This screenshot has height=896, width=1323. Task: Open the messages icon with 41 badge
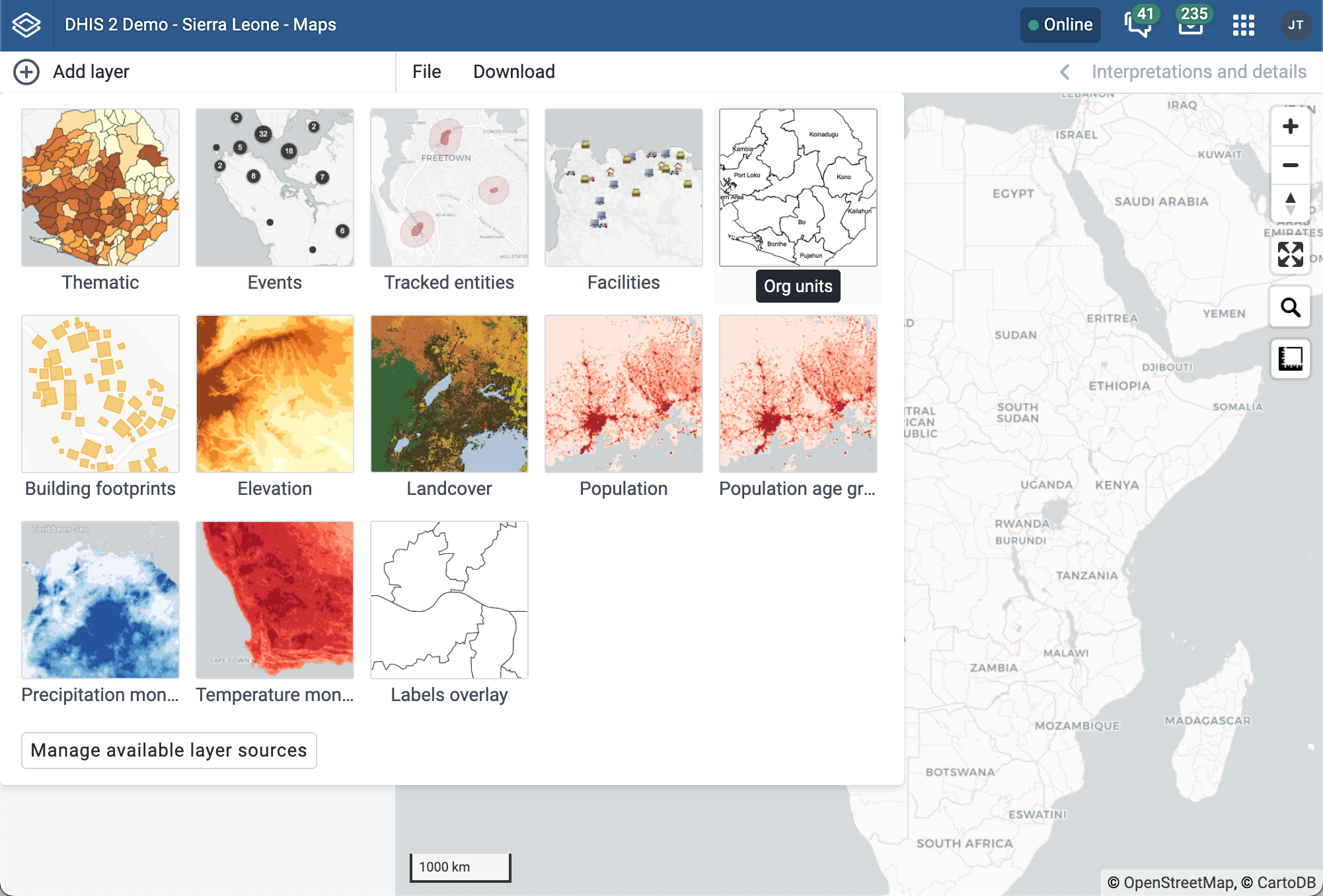[1137, 25]
